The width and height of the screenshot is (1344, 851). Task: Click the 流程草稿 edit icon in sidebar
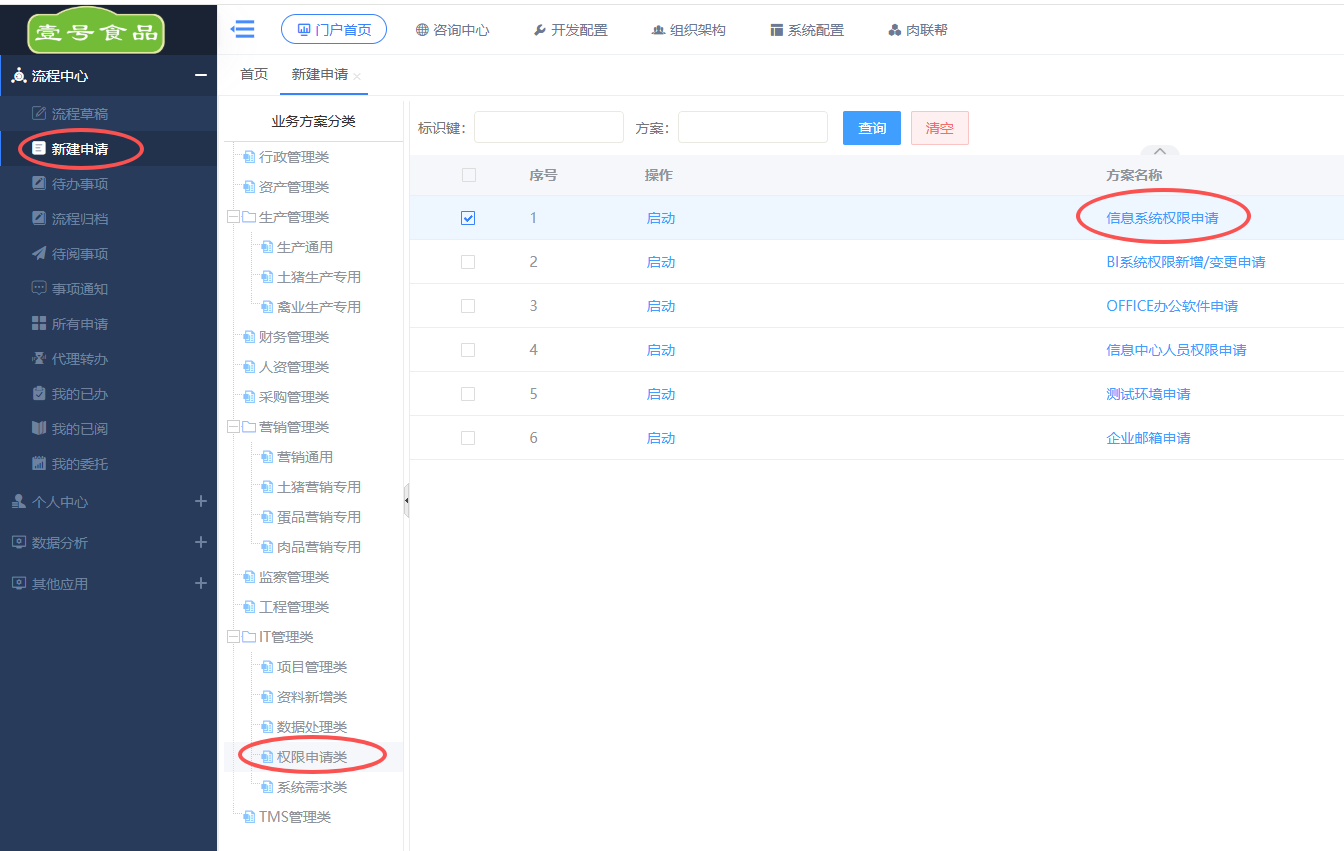point(39,114)
